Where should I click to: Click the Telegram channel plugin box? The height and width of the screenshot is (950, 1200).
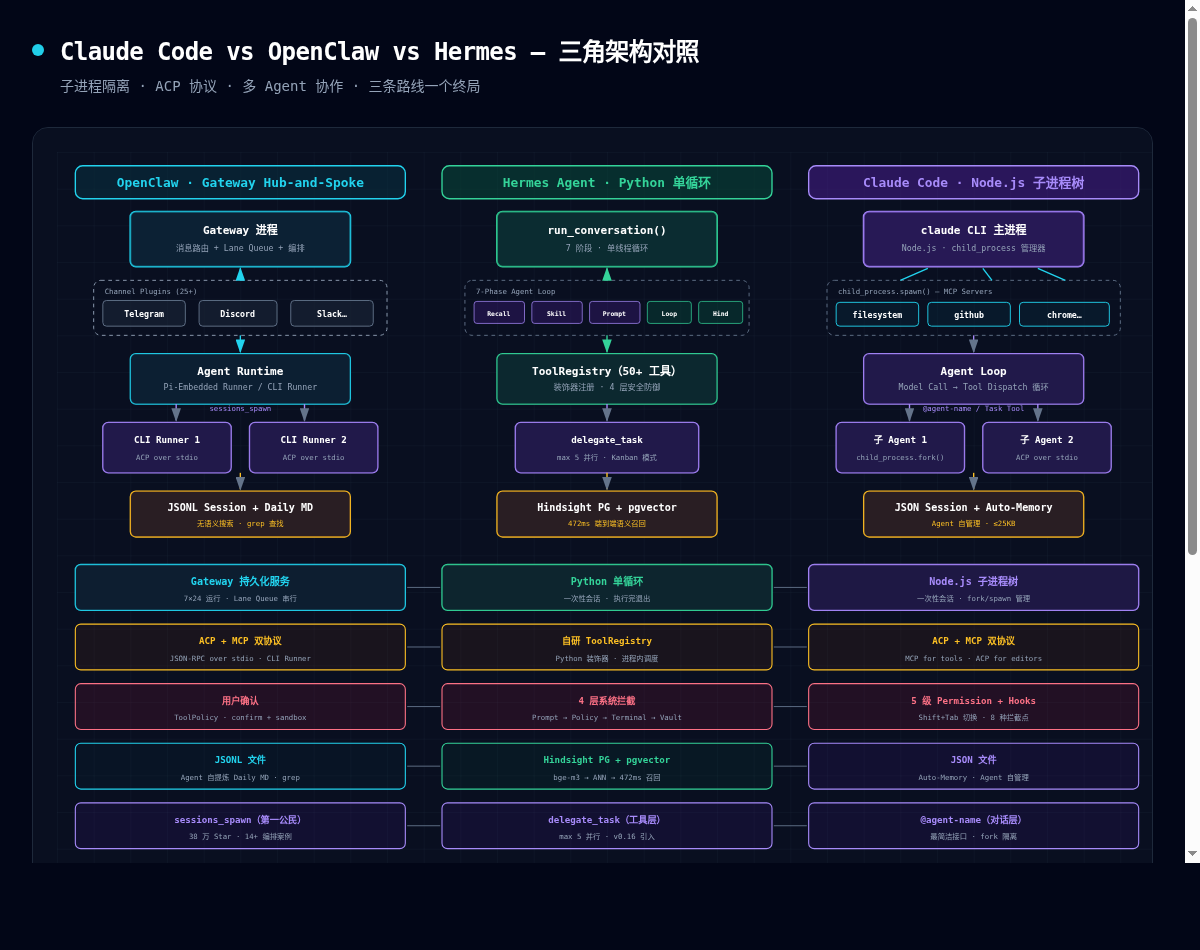[144, 313]
